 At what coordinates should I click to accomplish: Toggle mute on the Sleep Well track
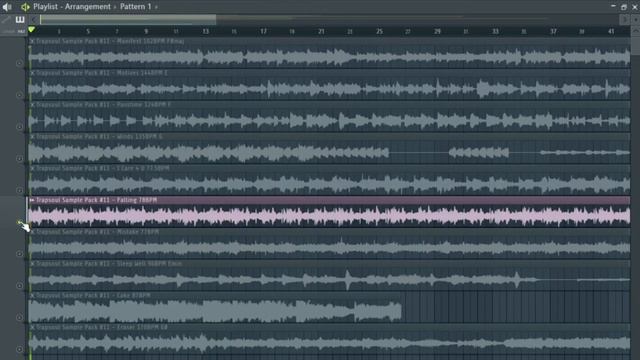click(19, 285)
